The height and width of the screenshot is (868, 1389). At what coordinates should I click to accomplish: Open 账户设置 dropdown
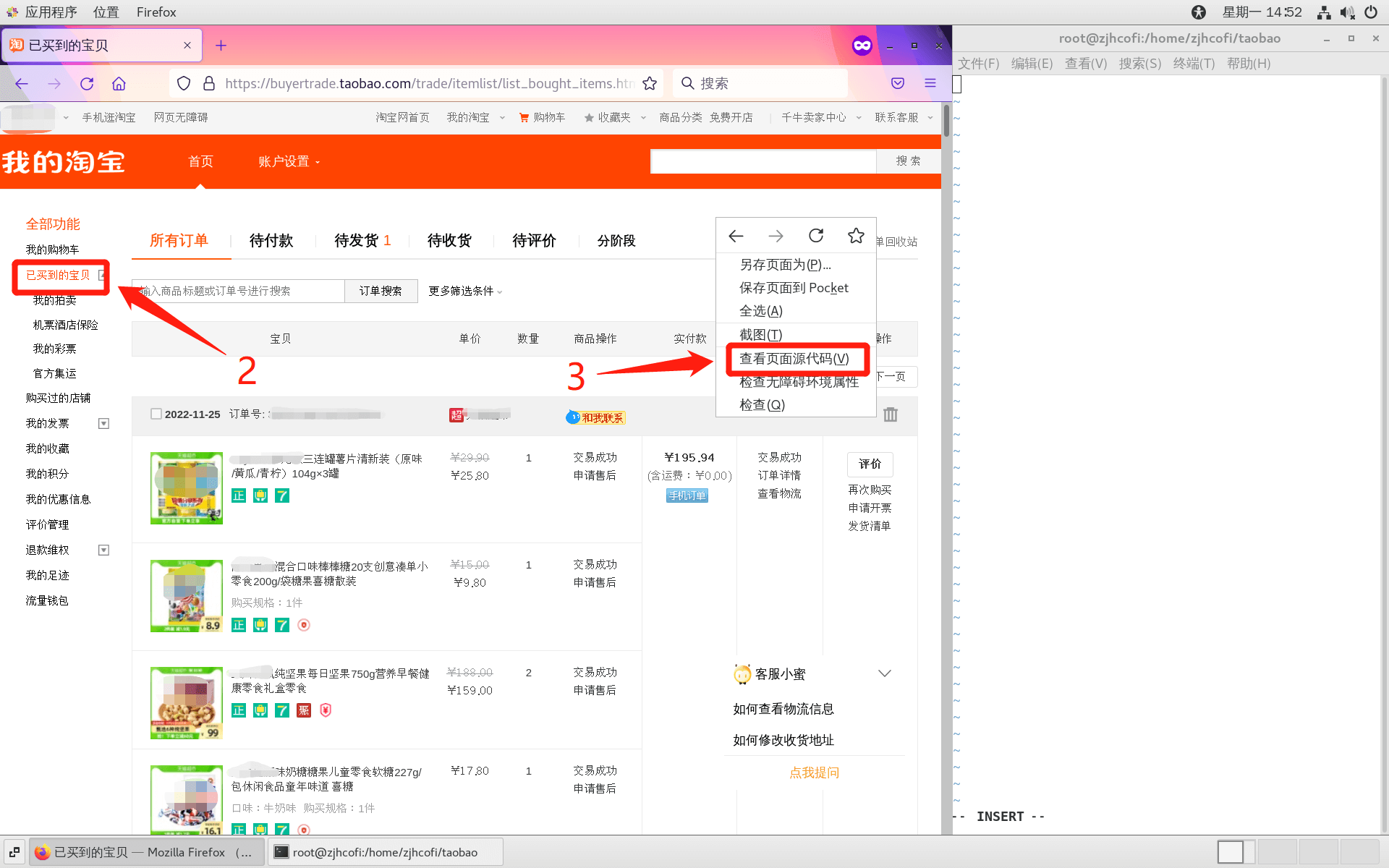(289, 161)
